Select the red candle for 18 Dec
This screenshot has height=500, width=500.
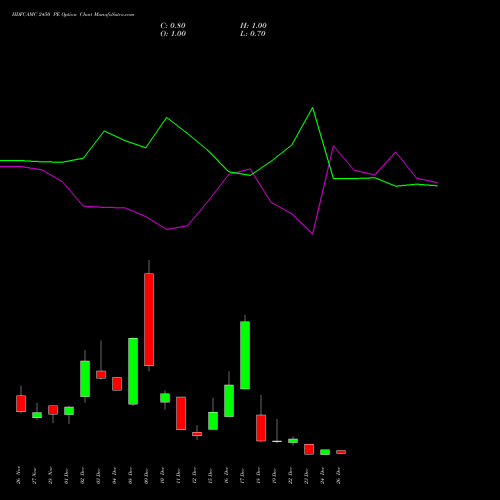click(261, 428)
